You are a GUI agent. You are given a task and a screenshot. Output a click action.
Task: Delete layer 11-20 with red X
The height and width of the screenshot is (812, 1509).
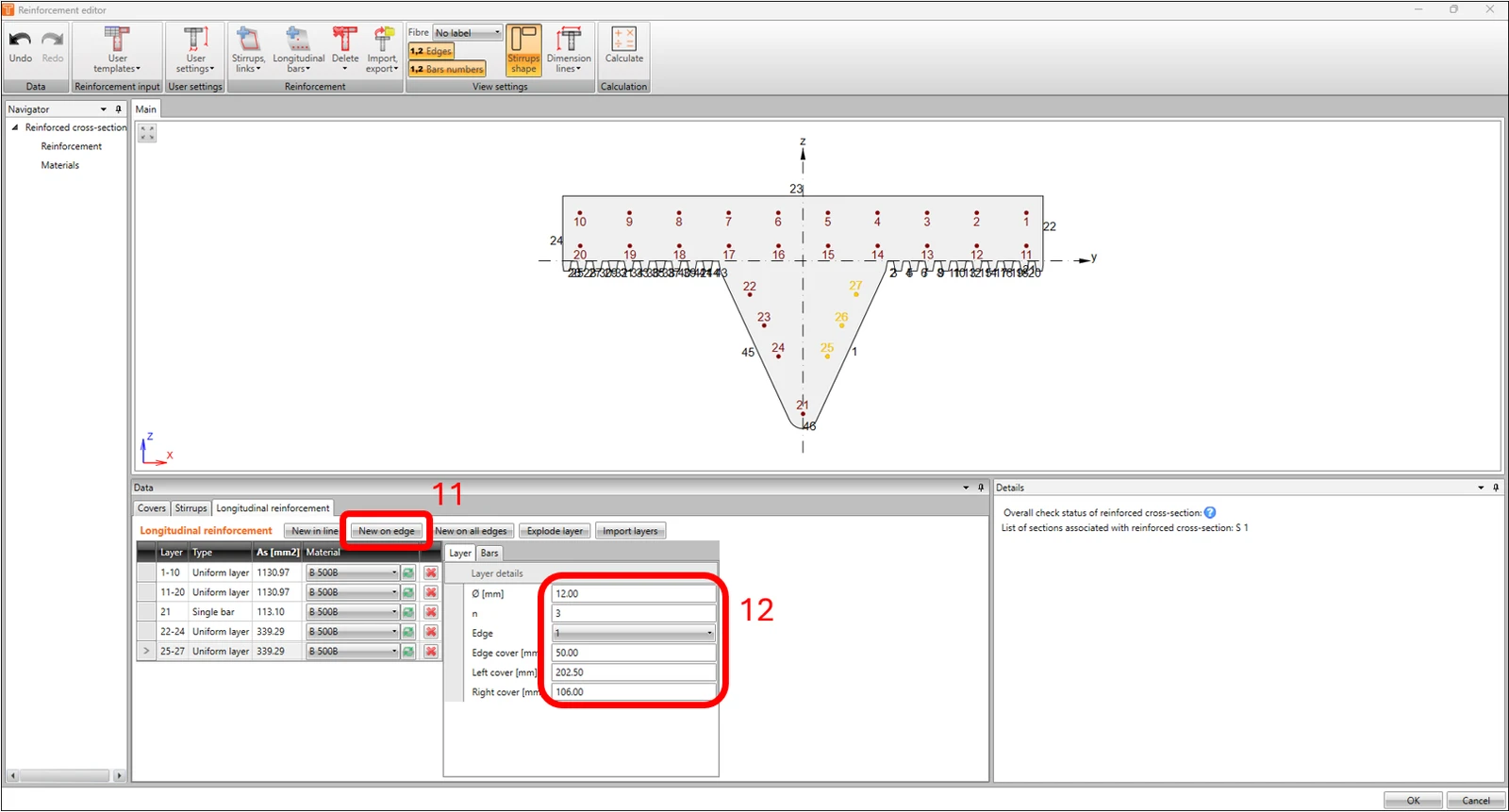[x=431, y=593]
